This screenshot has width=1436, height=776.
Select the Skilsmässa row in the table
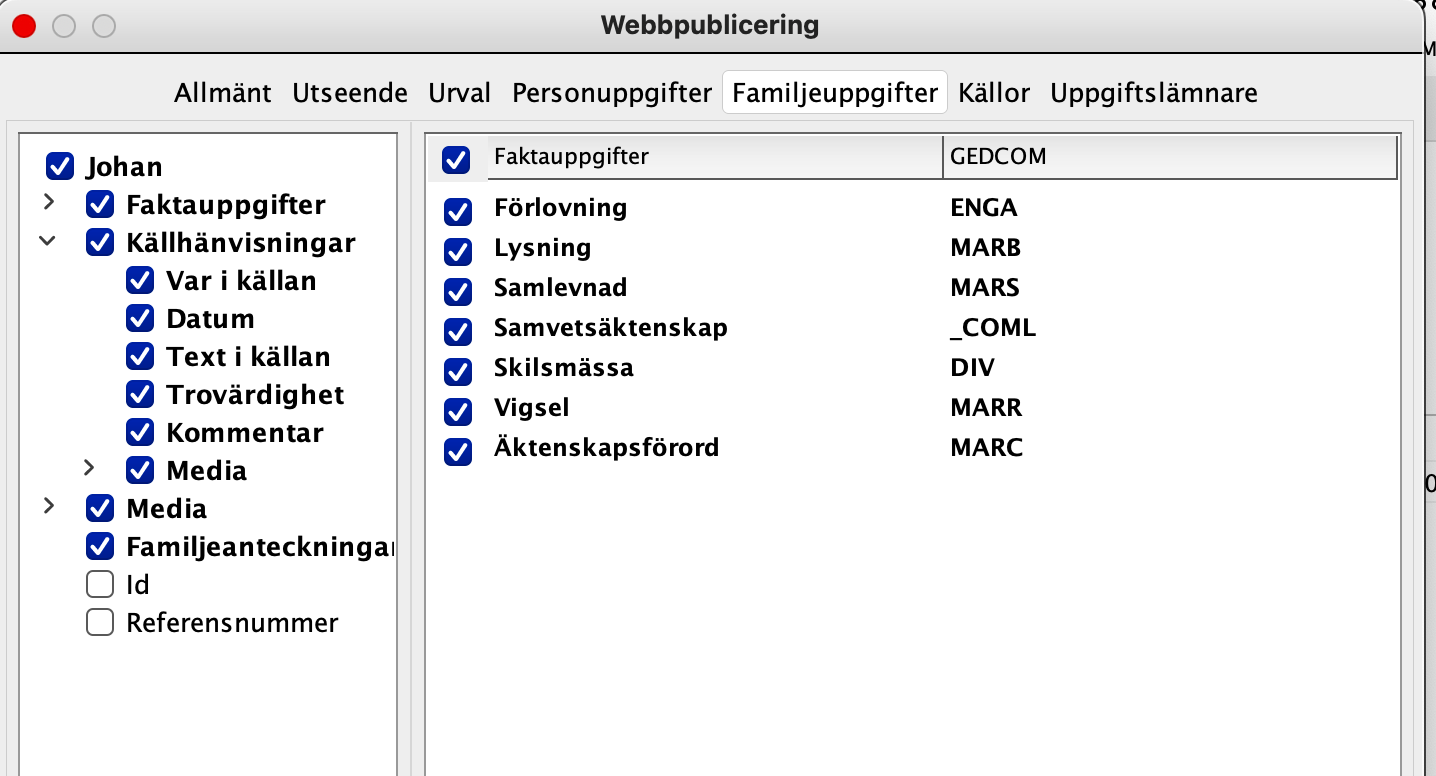click(x=913, y=368)
